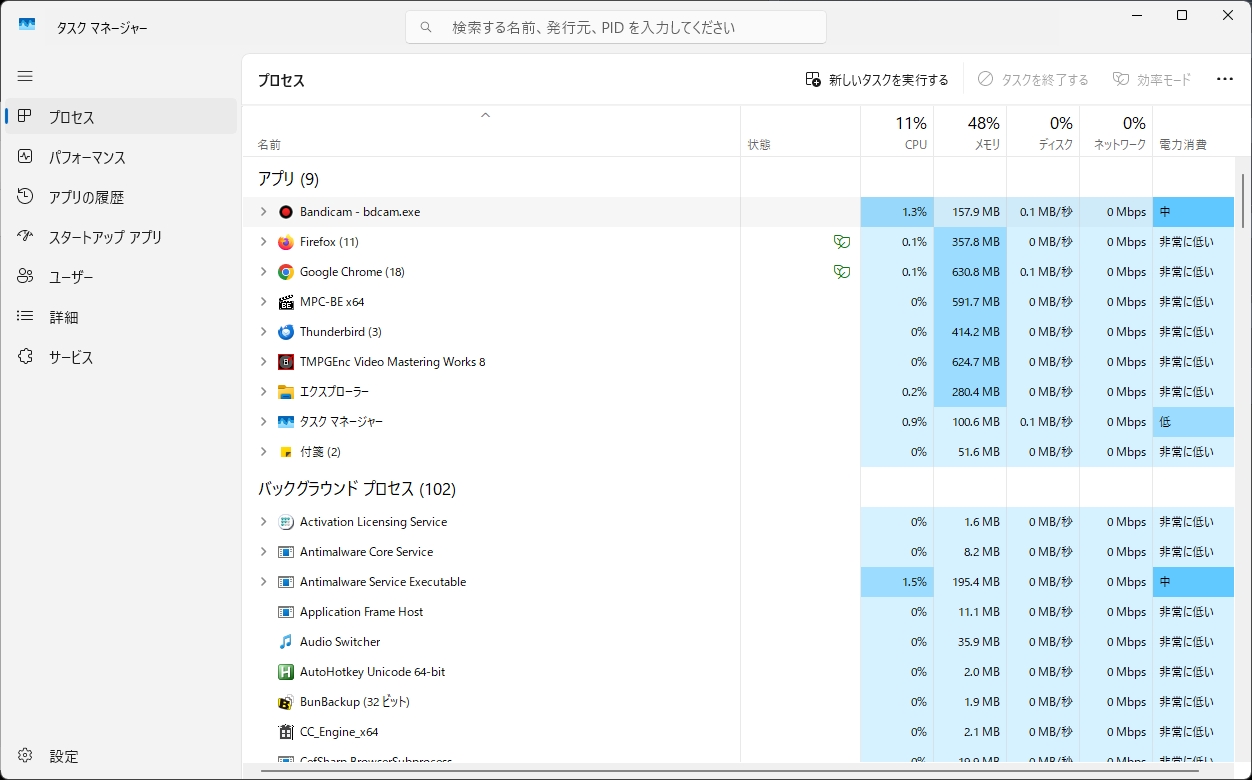Sort by the ネットワーク column header

tap(1116, 132)
